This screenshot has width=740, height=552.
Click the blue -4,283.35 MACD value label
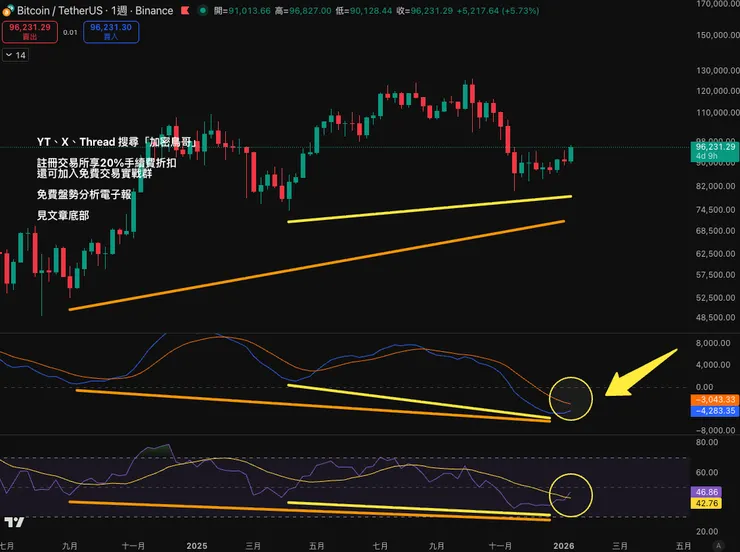715,411
